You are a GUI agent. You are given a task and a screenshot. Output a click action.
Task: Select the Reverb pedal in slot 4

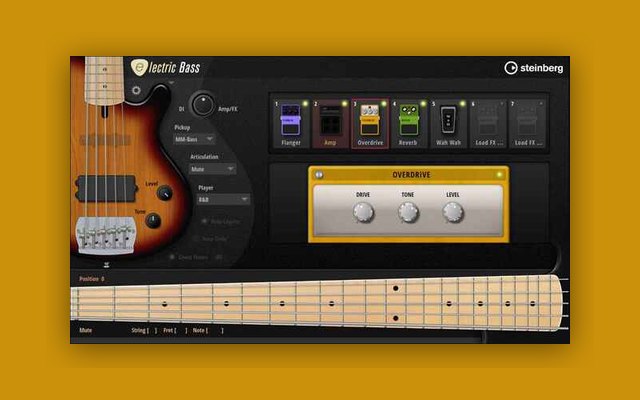(409, 124)
